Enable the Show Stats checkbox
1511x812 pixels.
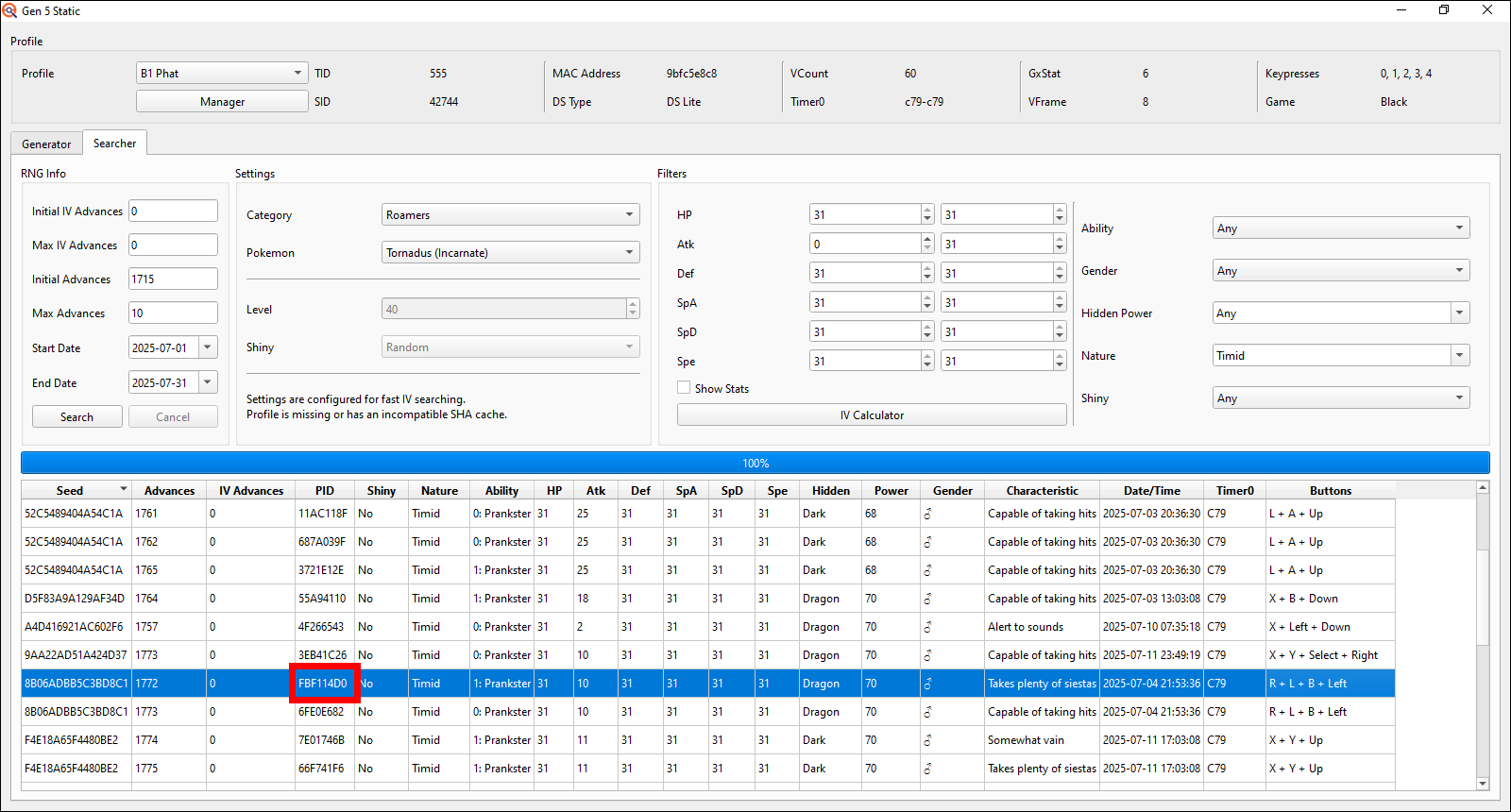click(x=684, y=388)
